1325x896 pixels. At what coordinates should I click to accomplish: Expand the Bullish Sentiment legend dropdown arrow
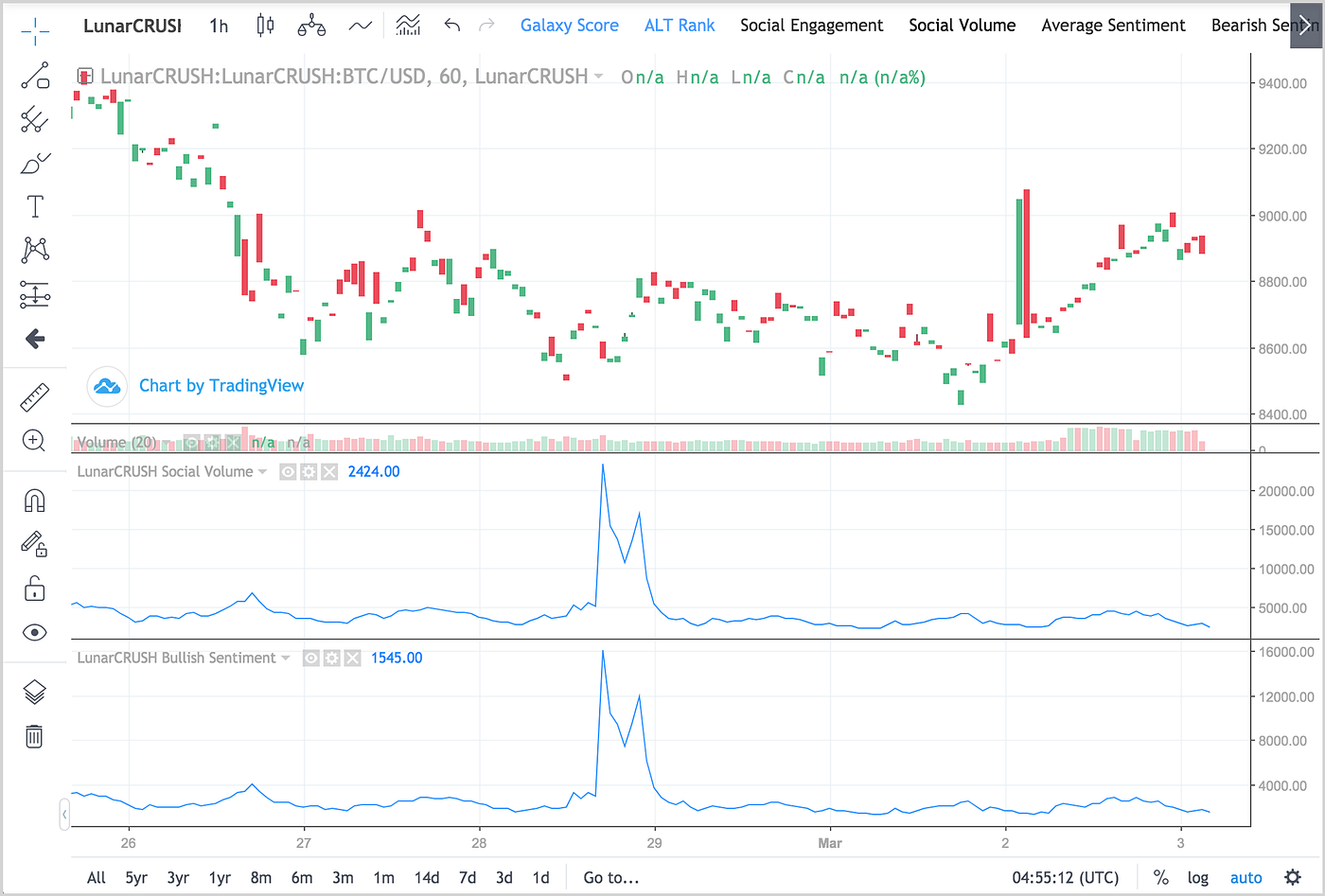click(x=285, y=658)
